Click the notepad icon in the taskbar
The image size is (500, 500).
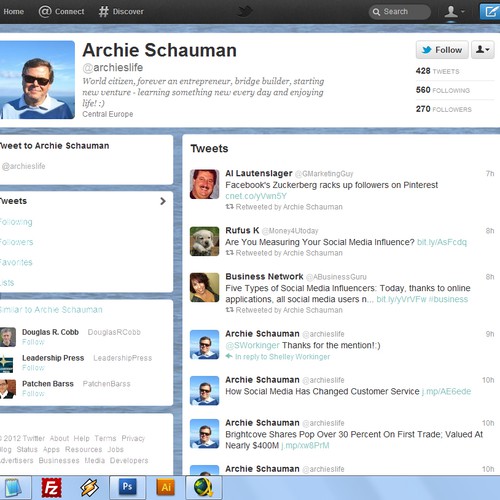(x=13, y=488)
